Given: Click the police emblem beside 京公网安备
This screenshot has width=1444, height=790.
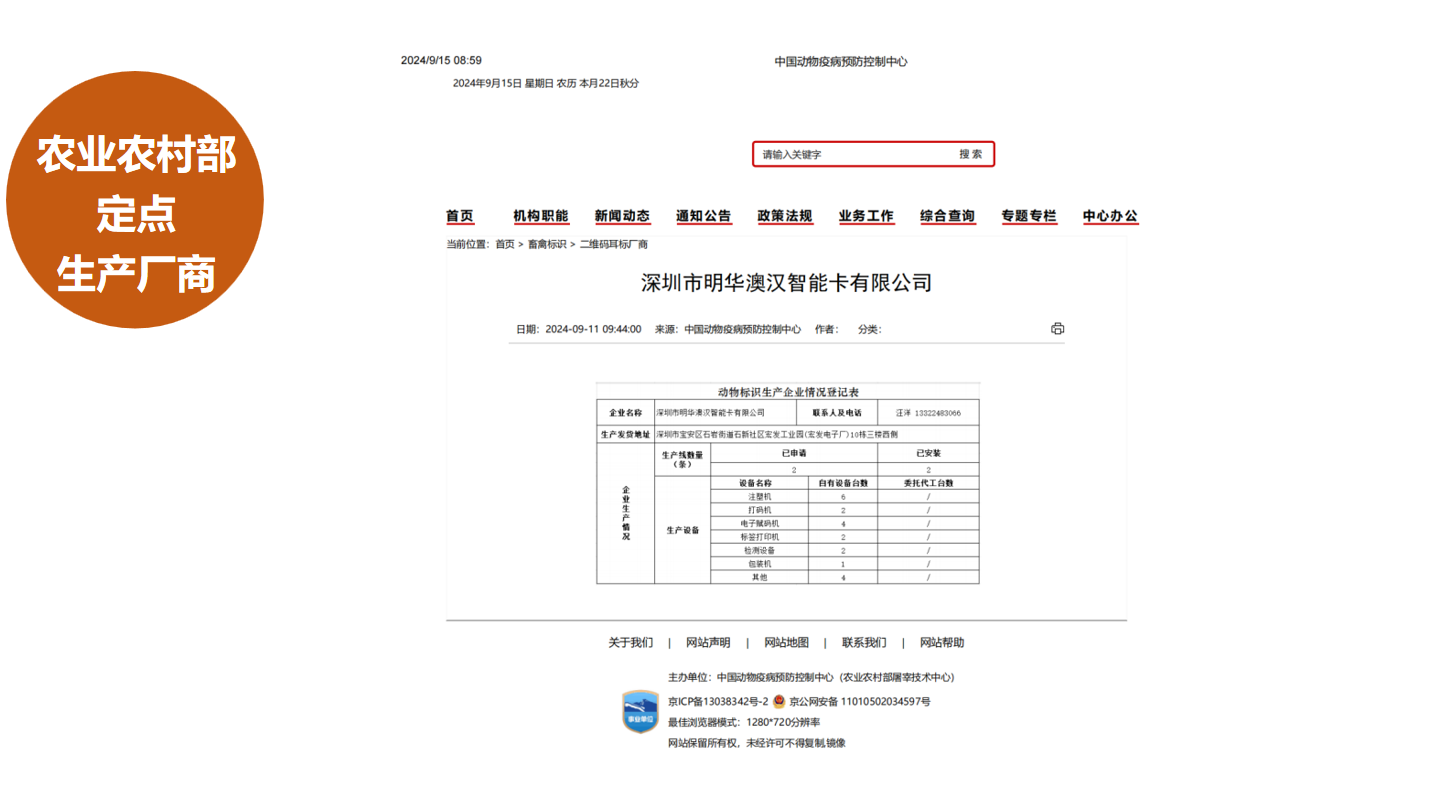Looking at the screenshot, I should tap(779, 701).
